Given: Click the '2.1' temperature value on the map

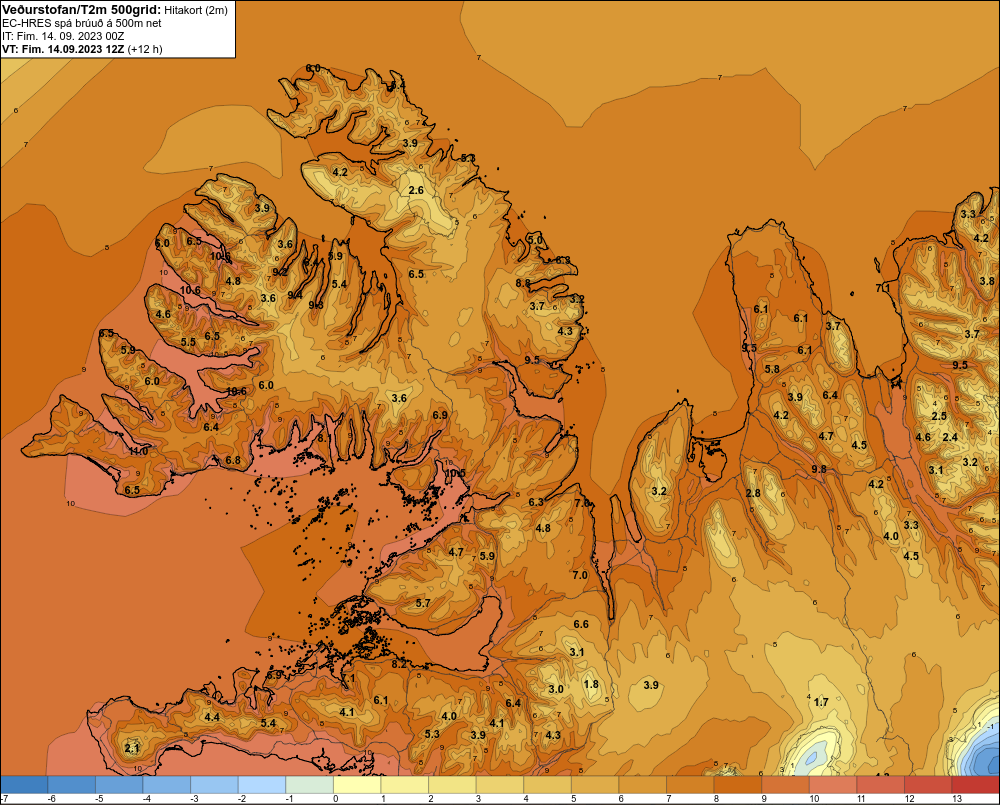Looking at the screenshot, I should 131,748.
